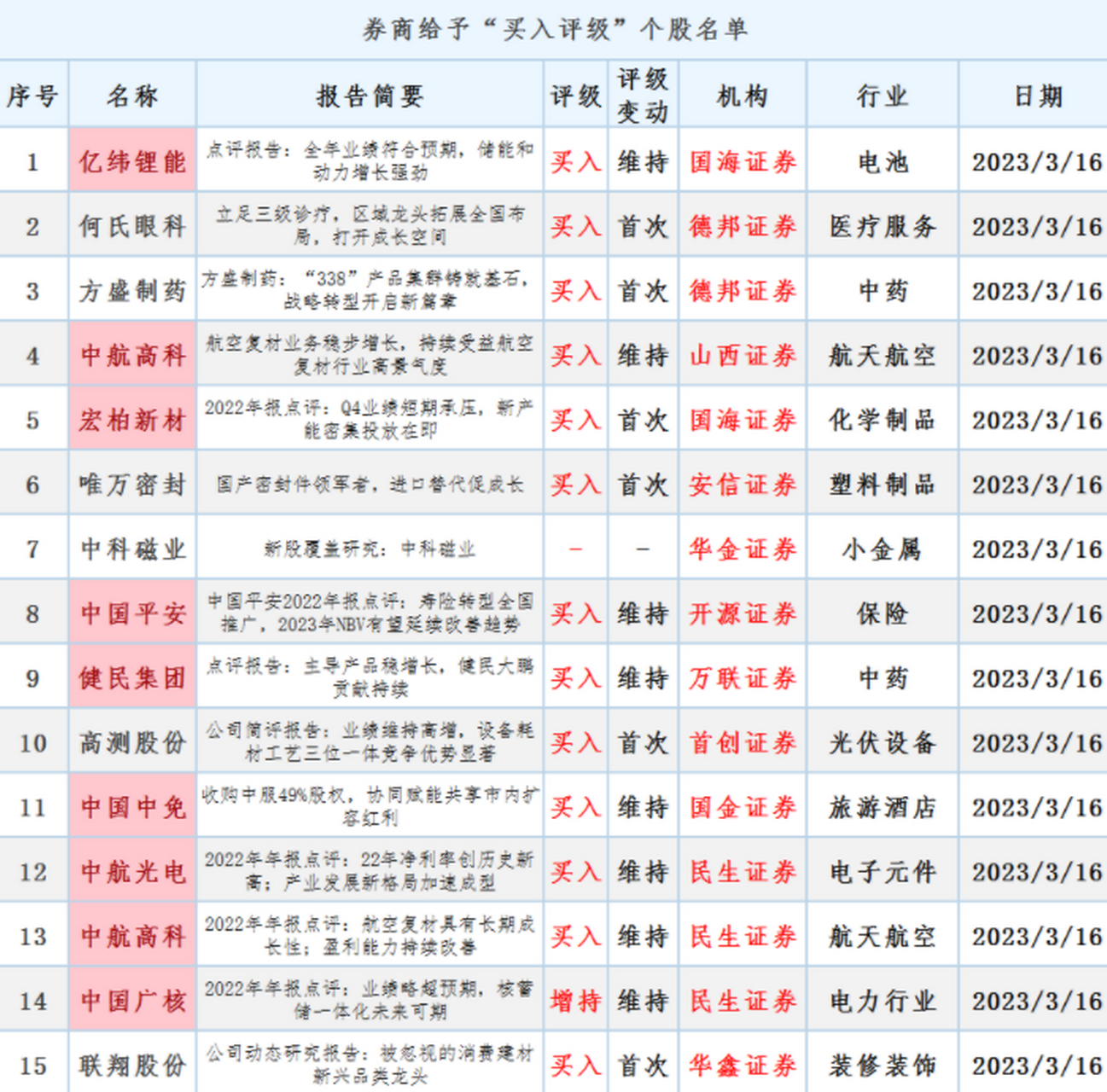Select 中航高科 in row 4

click(x=132, y=355)
